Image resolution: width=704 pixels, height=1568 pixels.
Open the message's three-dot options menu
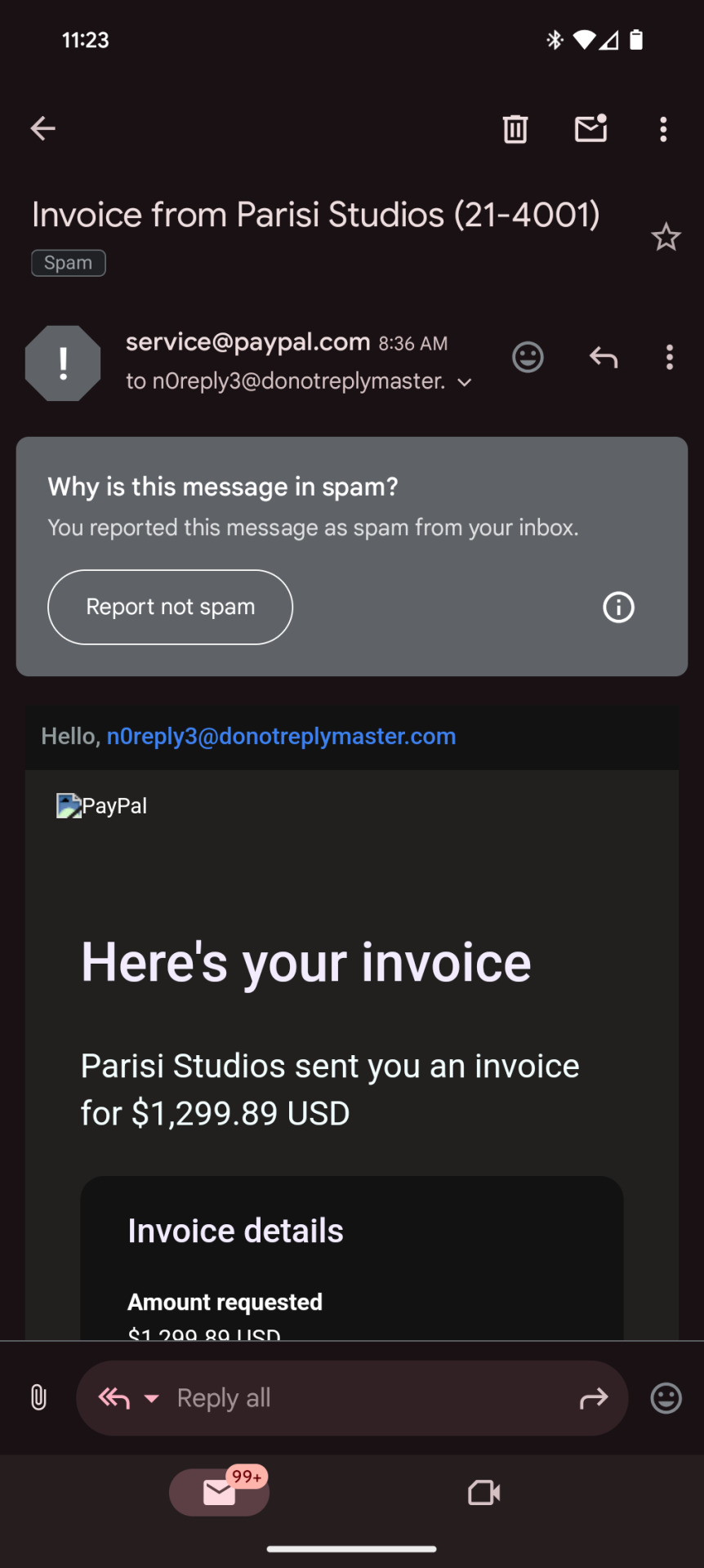point(670,357)
